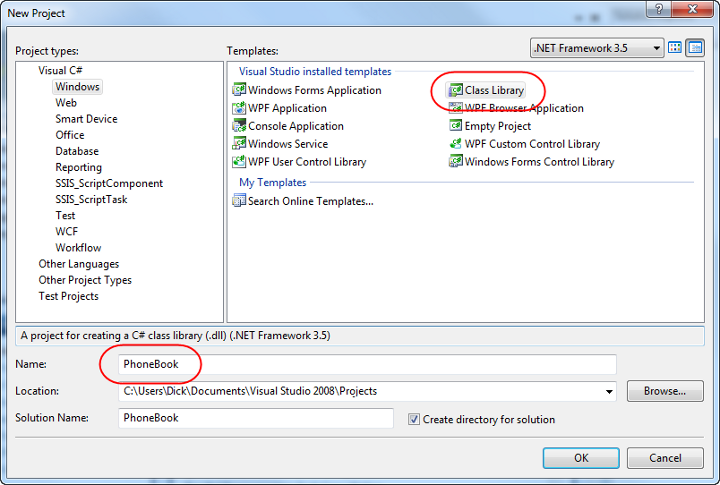Choose the Windows Service template icon
Viewport: 720px width, 485px height.
pos(240,144)
